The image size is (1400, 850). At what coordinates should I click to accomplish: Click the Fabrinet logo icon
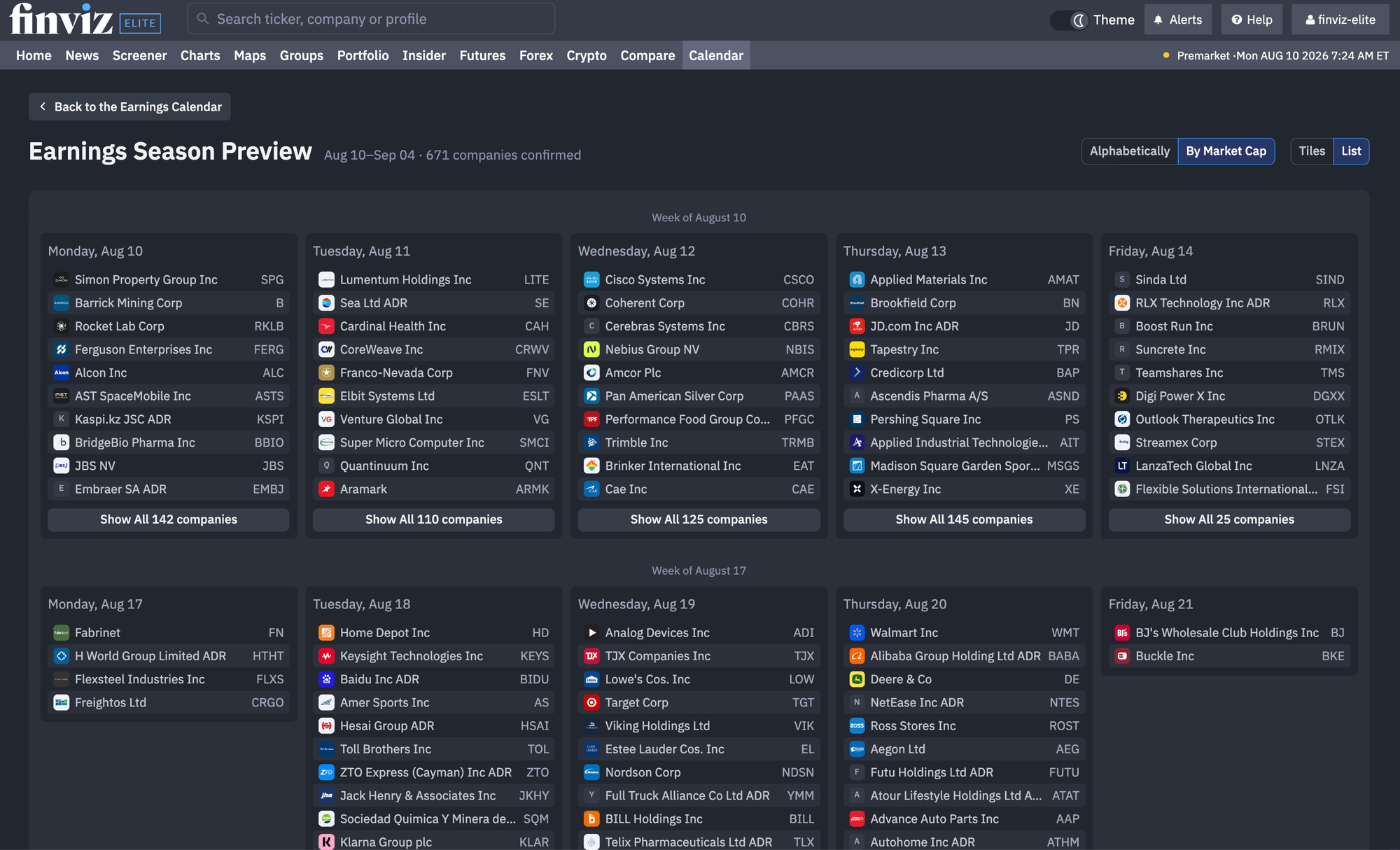(x=62, y=633)
